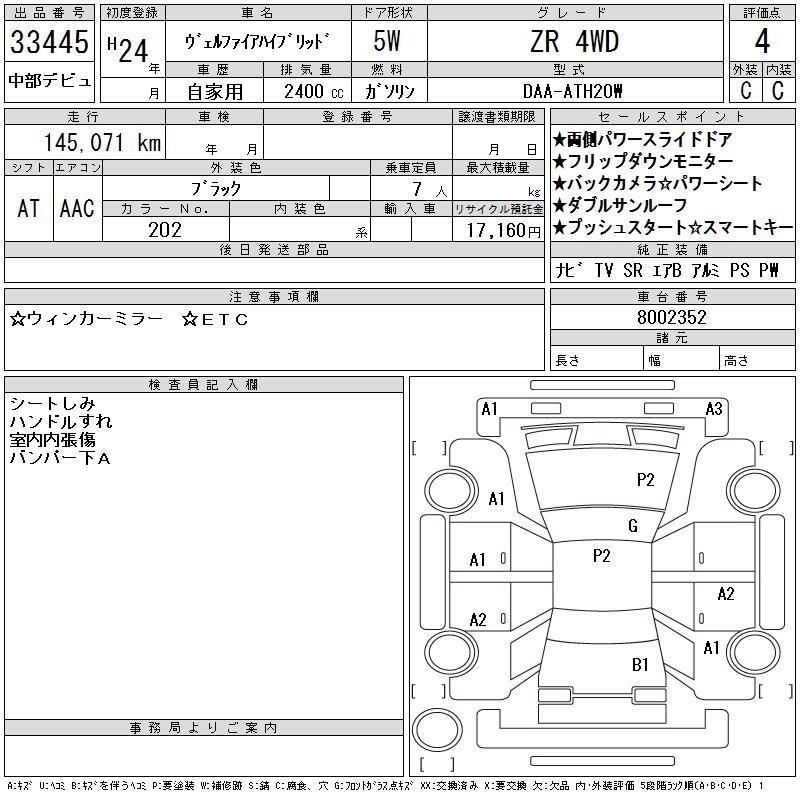Select the sales point バックカメラ☆パワーシート
800x800 pixels.
click(x=657, y=183)
